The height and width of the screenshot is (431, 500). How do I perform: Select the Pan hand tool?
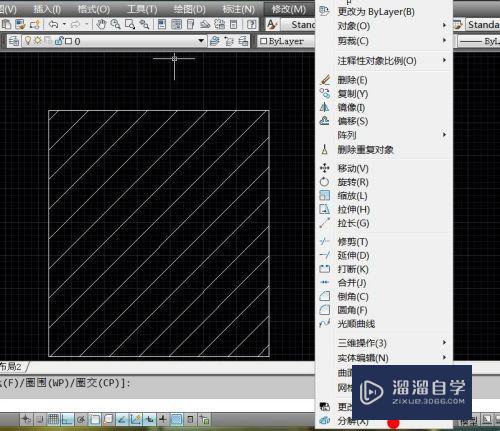pyautogui.click(x=101, y=24)
